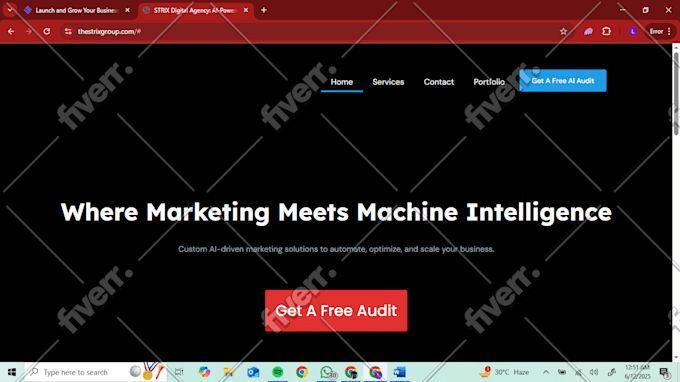Screen dimensions: 680x382
Task: Open the battery status icon
Action: coord(562,372)
